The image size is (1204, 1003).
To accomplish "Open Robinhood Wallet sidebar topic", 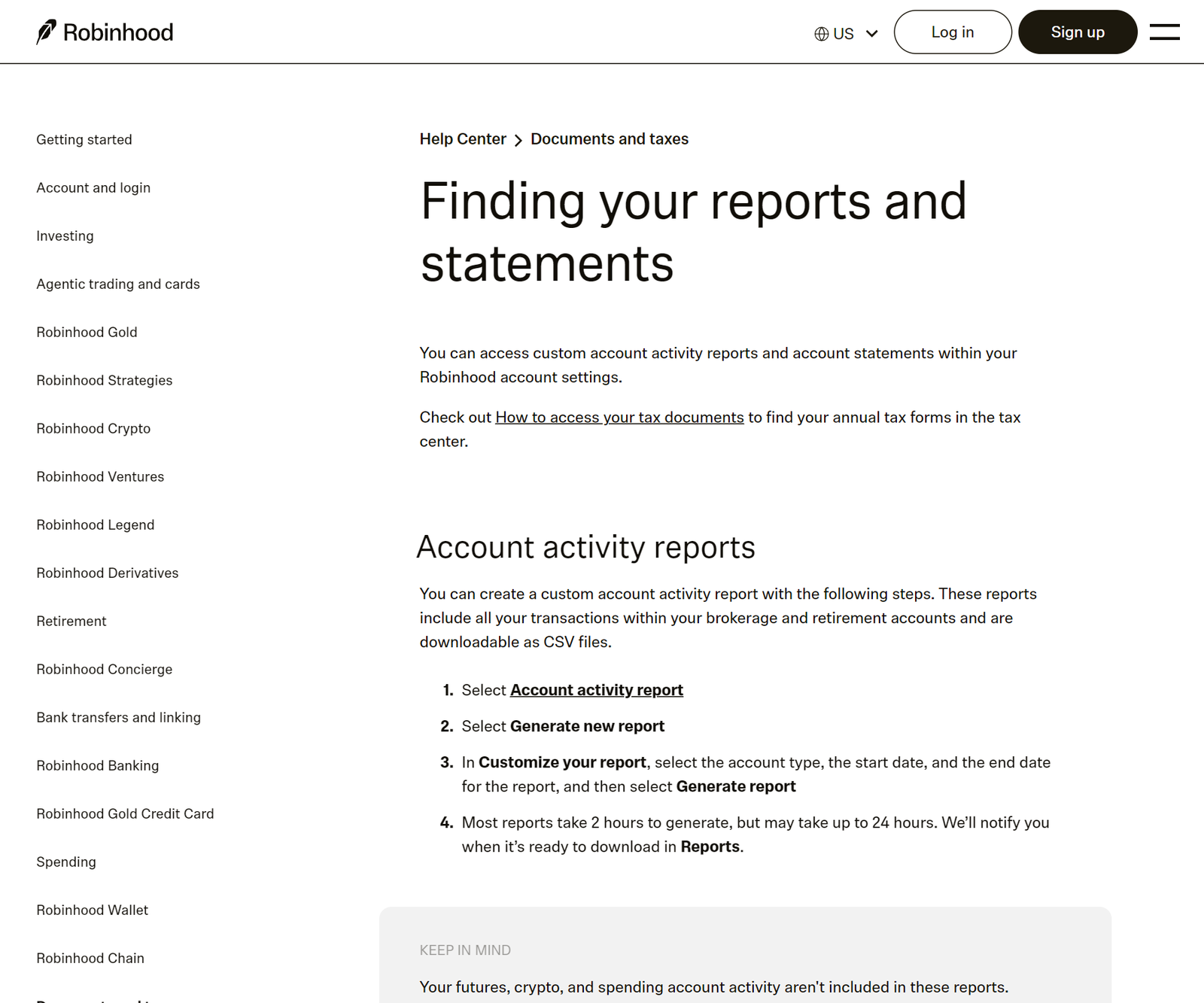I will tap(93, 910).
